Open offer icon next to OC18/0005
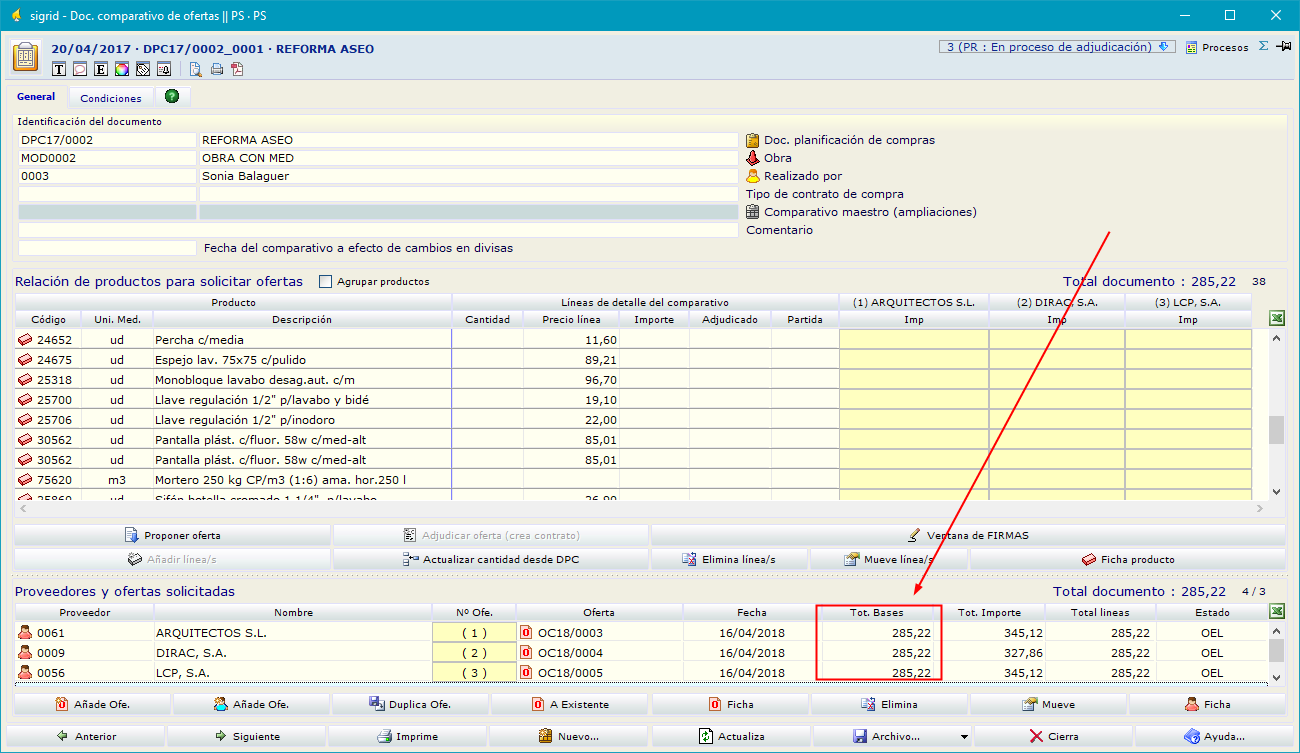 pos(526,673)
